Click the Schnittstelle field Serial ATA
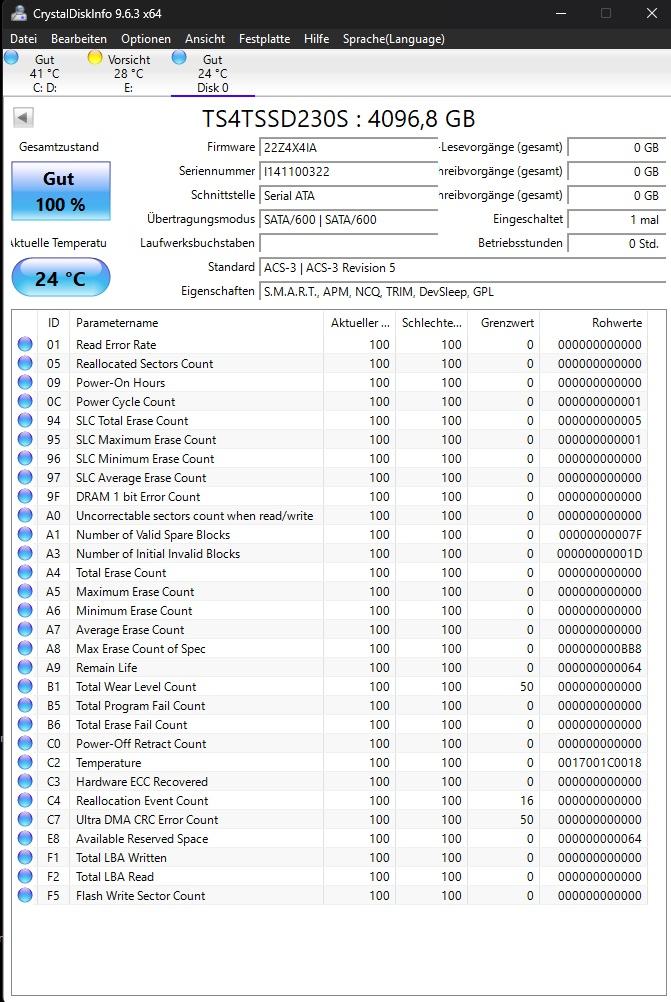The image size is (671, 1002). point(348,196)
